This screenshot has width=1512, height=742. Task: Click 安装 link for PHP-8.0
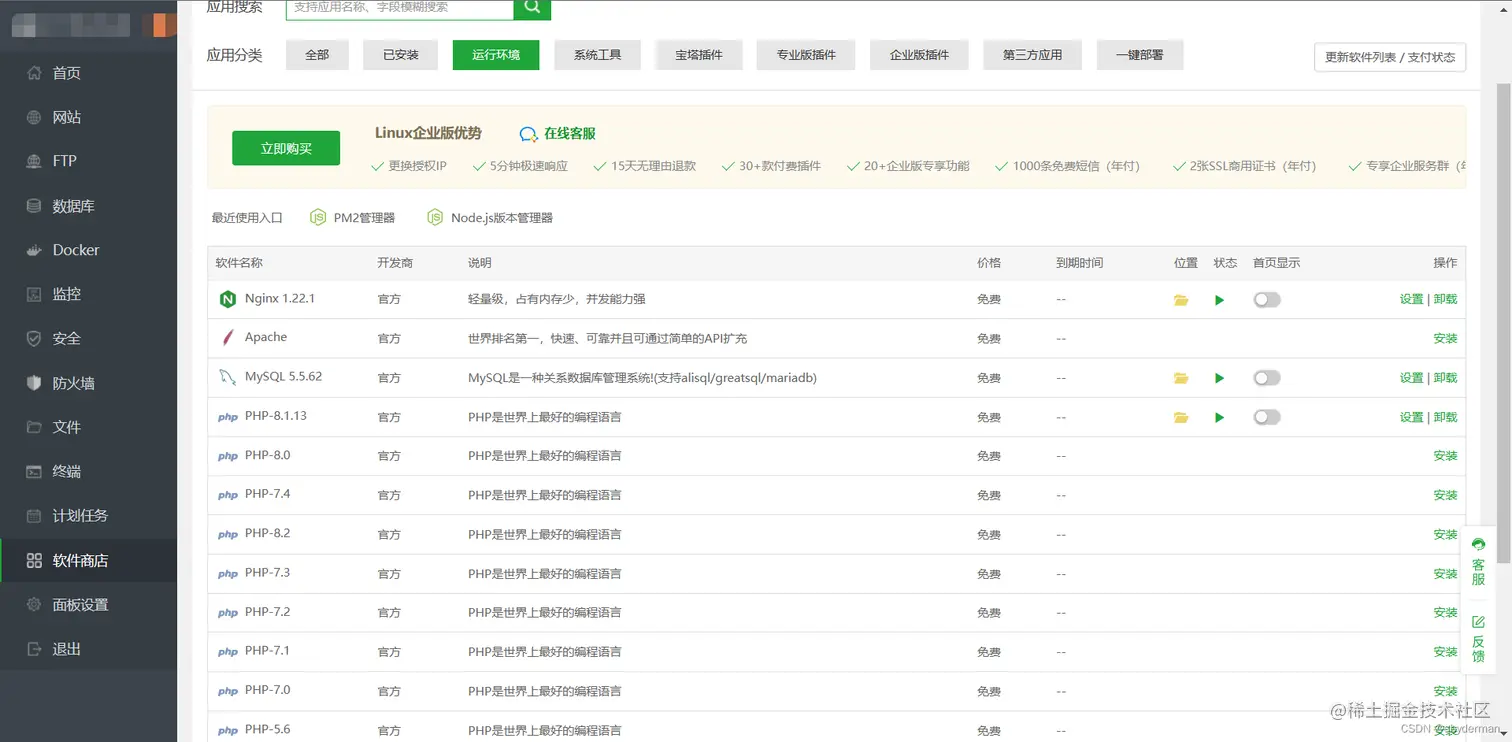click(1445, 456)
